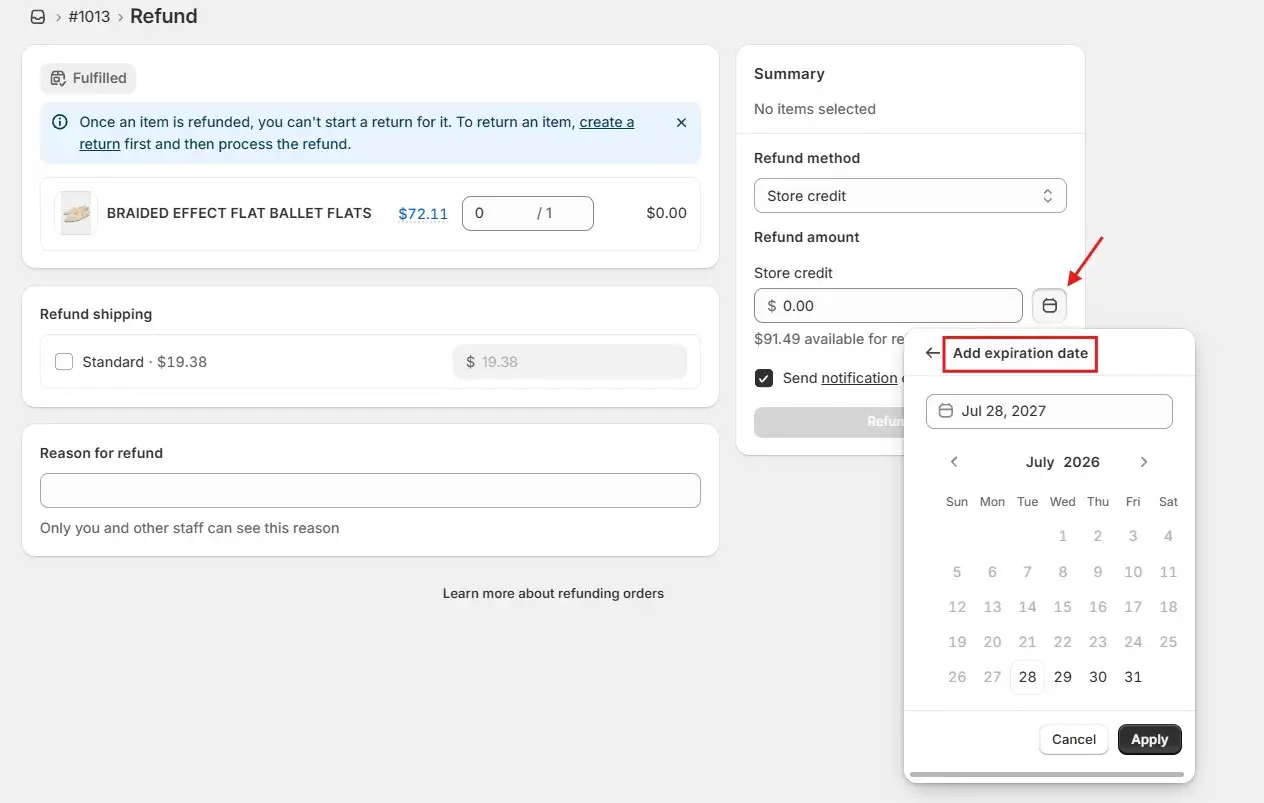Image resolution: width=1264 pixels, height=803 pixels.
Task: Click the shipping refund amount field
Action: (x=570, y=362)
